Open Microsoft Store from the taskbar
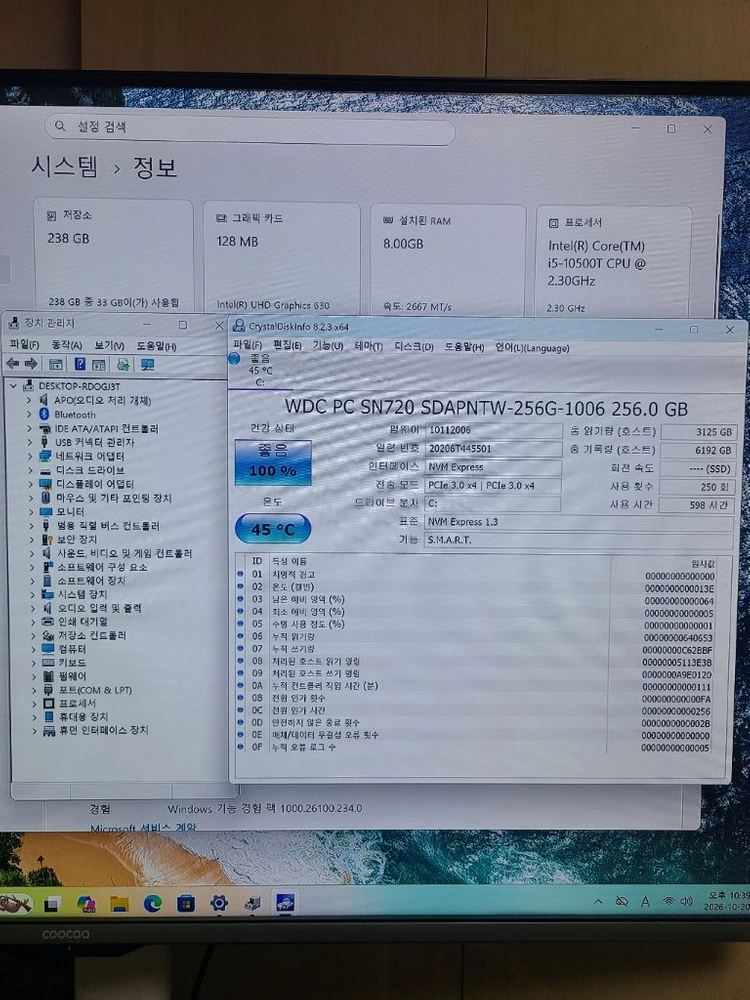This screenshot has height=1000, width=750. click(186, 903)
